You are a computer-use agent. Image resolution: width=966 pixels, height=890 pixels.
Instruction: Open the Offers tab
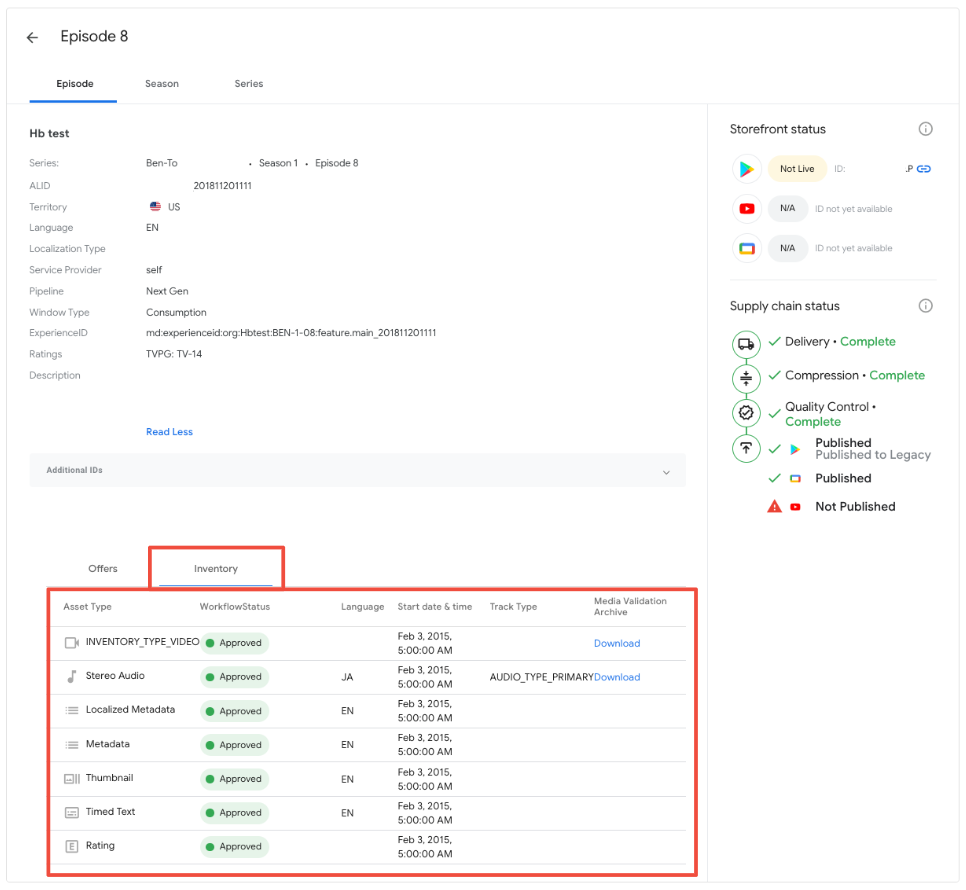(102, 568)
